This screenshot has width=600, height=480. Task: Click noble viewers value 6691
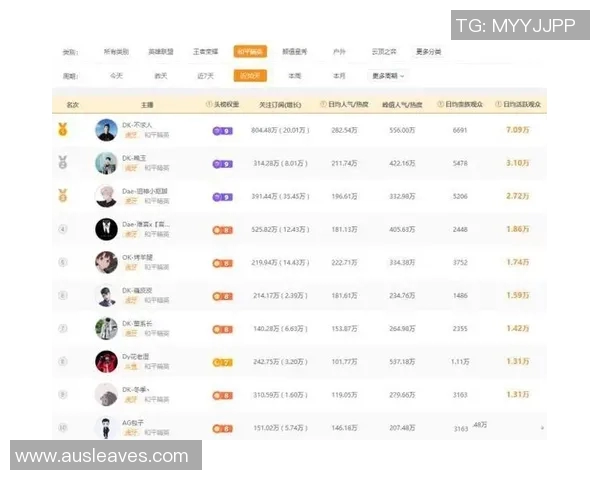(460, 130)
